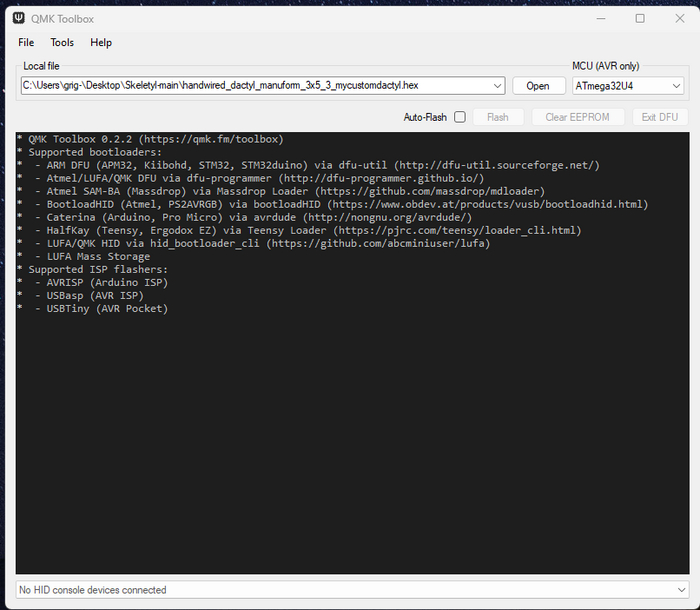The width and height of the screenshot is (700, 610).
Task: Expand the ATmega32U4 MCU dropdown
Action: (628, 86)
